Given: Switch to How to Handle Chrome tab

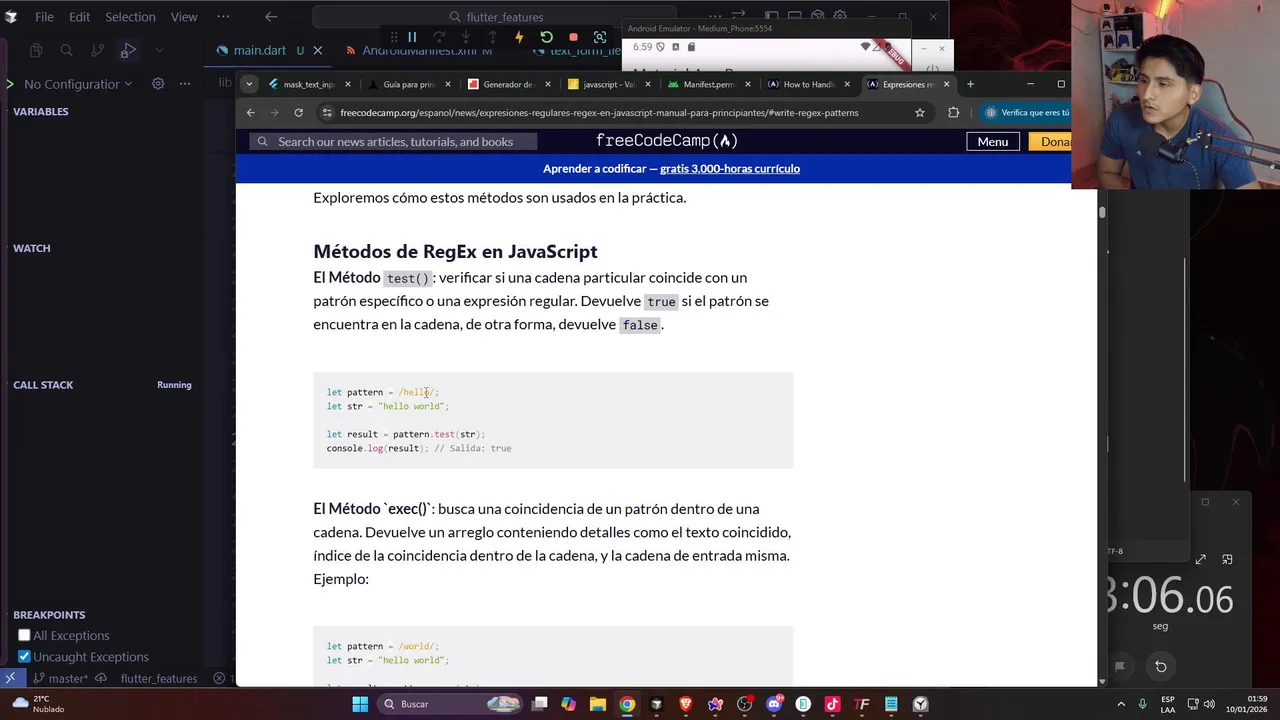Looking at the screenshot, I should [809, 84].
